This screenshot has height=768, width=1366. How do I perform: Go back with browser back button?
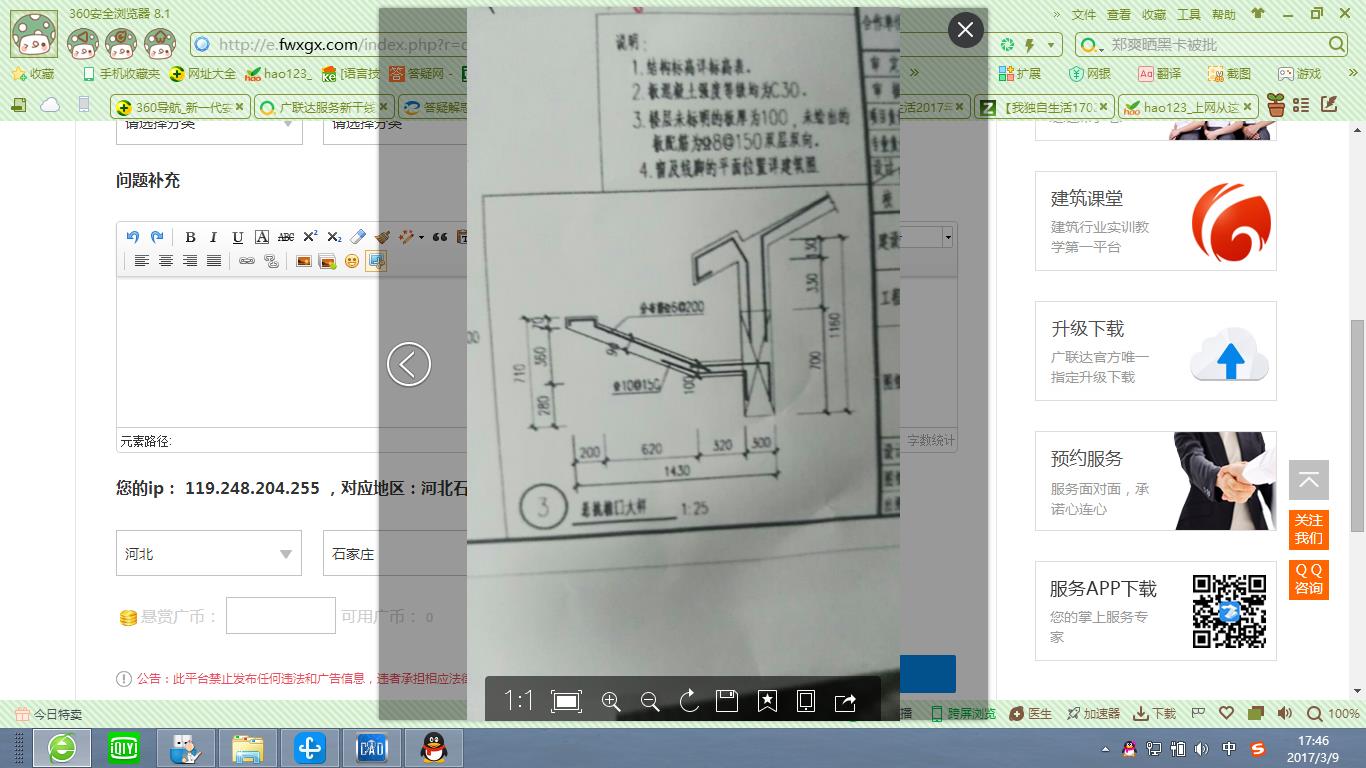84,43
